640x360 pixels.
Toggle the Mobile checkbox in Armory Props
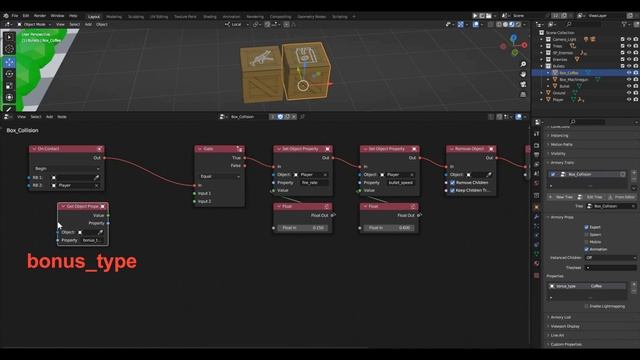(x=587, y=242)
